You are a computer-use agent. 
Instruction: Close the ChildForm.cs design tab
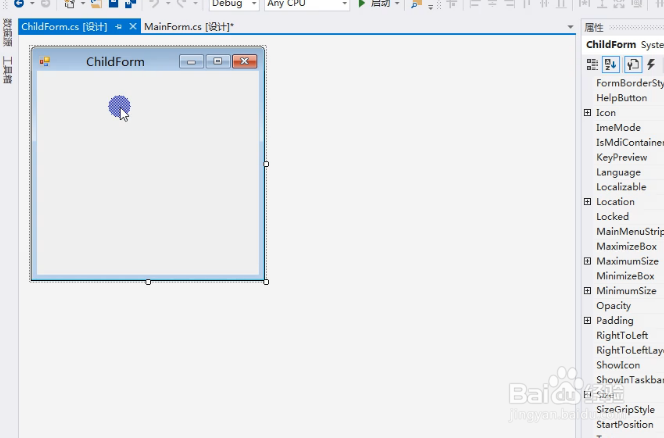(133, 26)
